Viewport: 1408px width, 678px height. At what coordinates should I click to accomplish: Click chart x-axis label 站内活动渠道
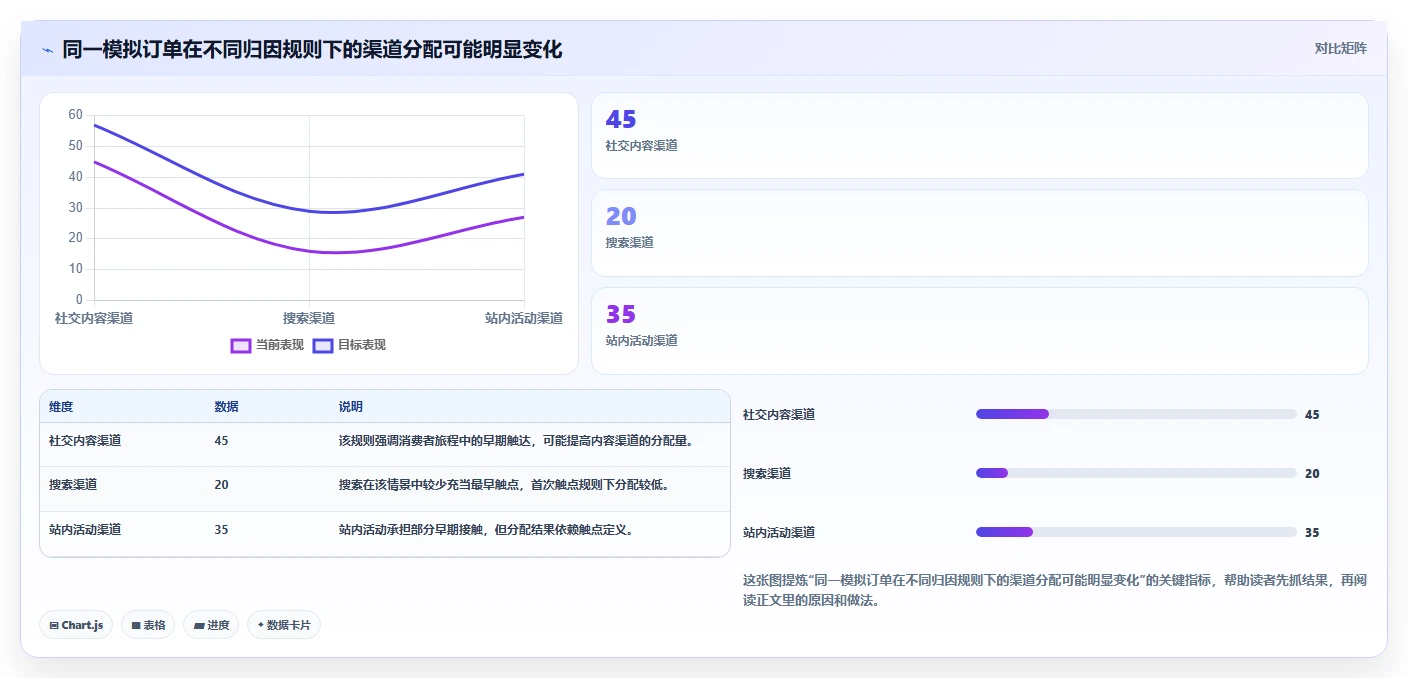(524, 318)
